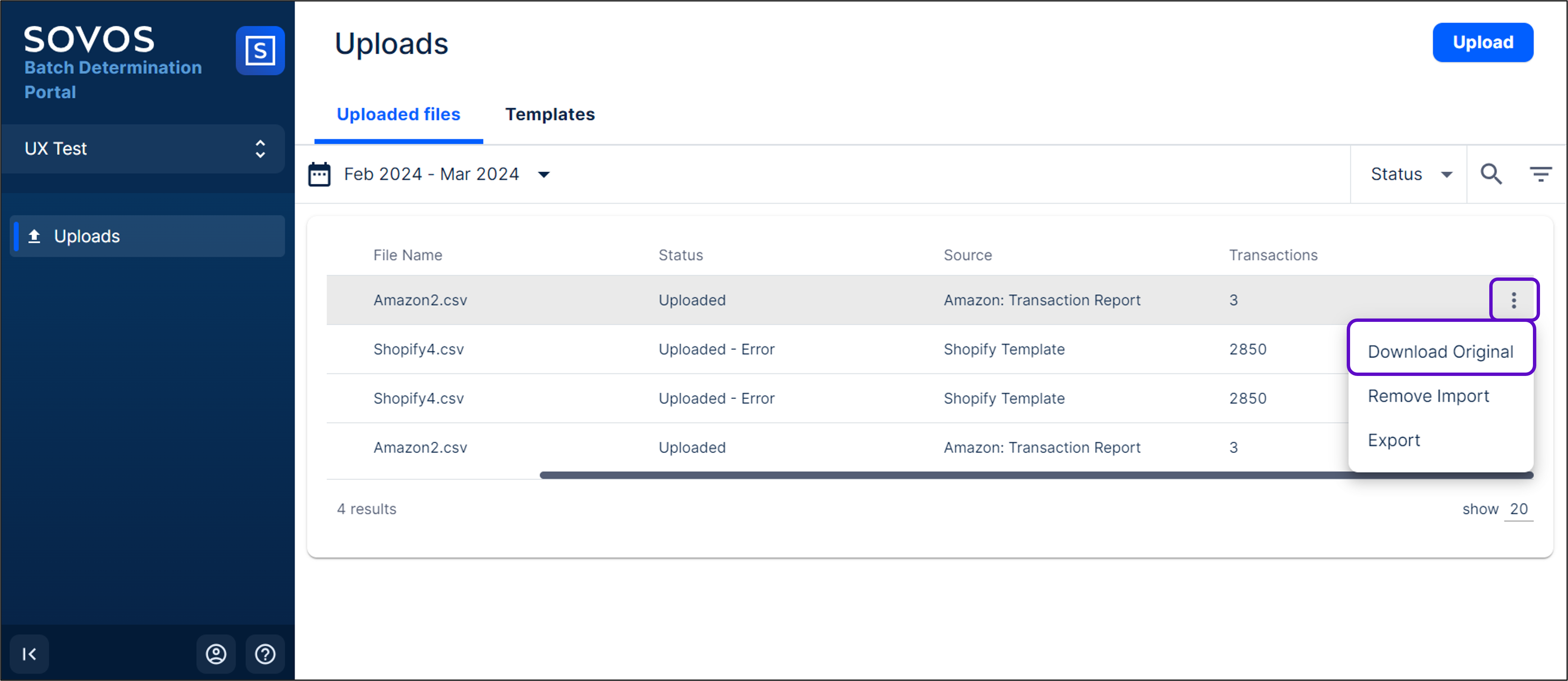This screenshot has width=1568, height=681.
Task: Choose Export from the context menu
Action: (x=1393, y=440)
